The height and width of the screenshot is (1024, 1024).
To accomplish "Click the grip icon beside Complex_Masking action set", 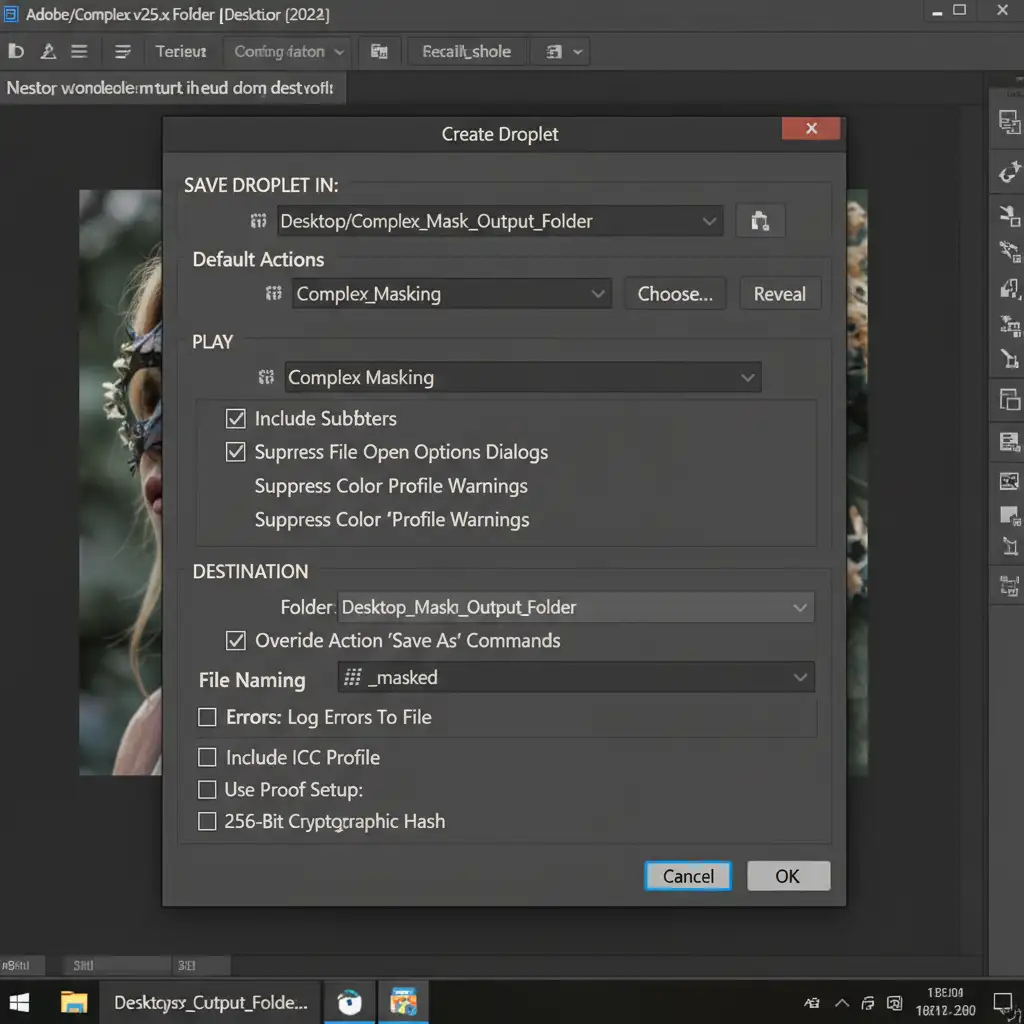I will [x=273, y=293].
